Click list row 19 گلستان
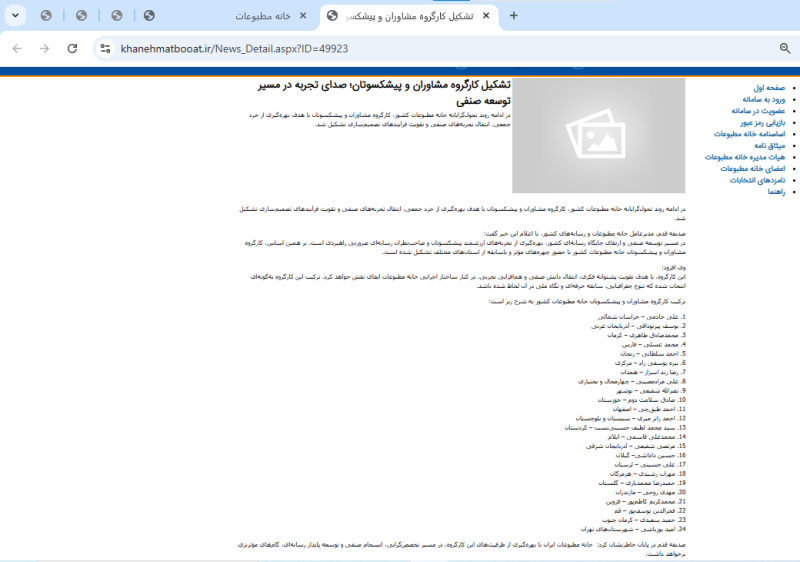Viewport: 800px width, 562px height. coord(642,483)
